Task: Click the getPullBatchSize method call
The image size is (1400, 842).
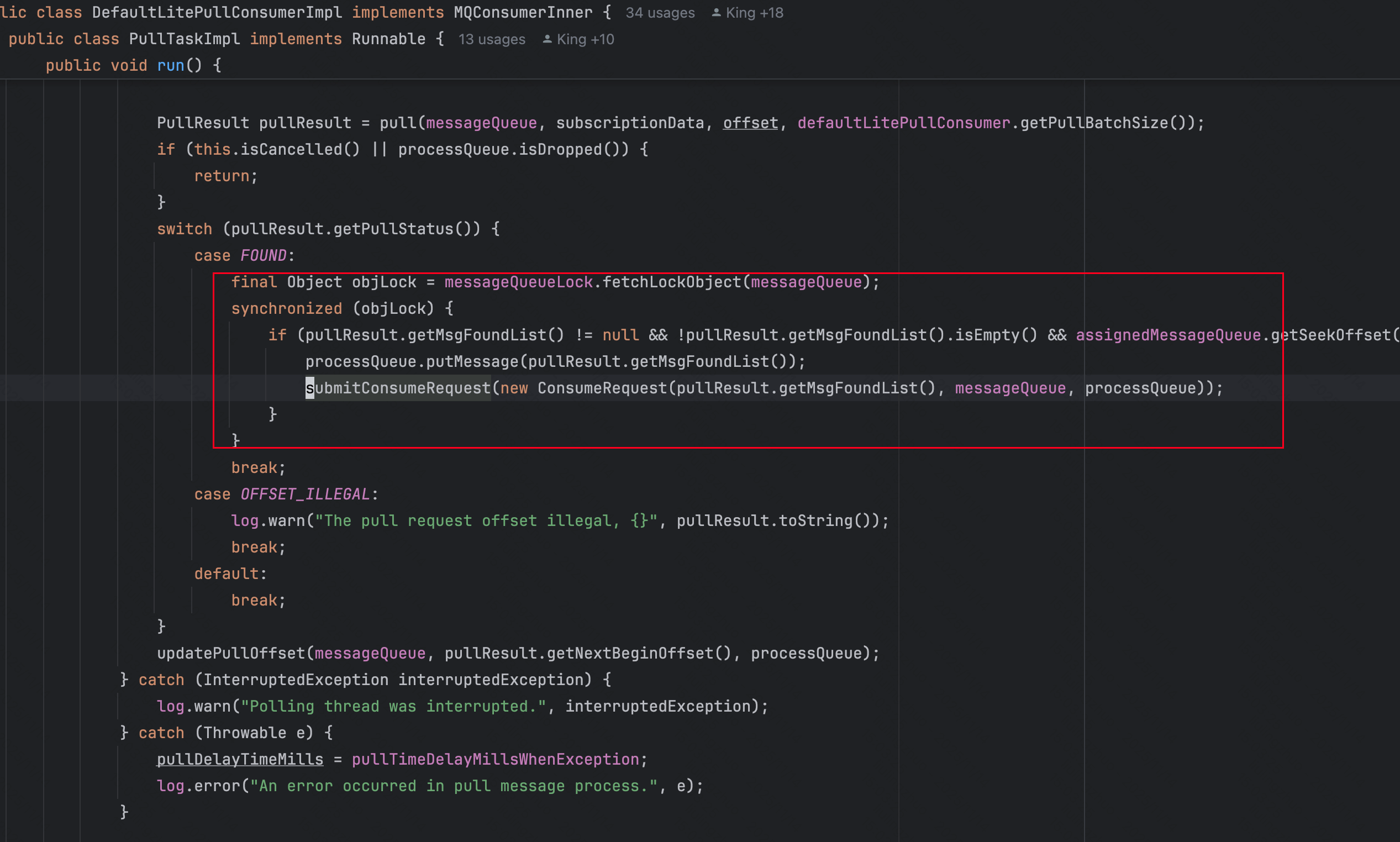Action: point(1094,123)
